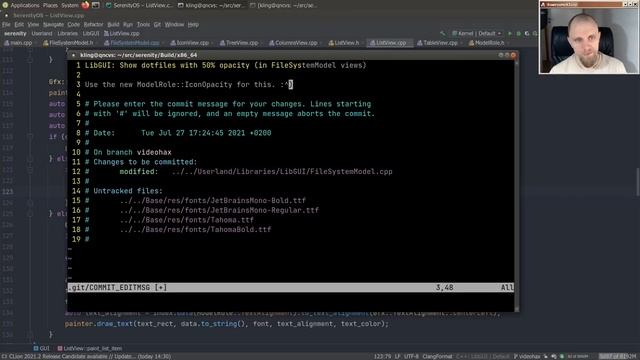
Task: Click the ClangFormat status bar indicator
Action: tap(437, 356)
